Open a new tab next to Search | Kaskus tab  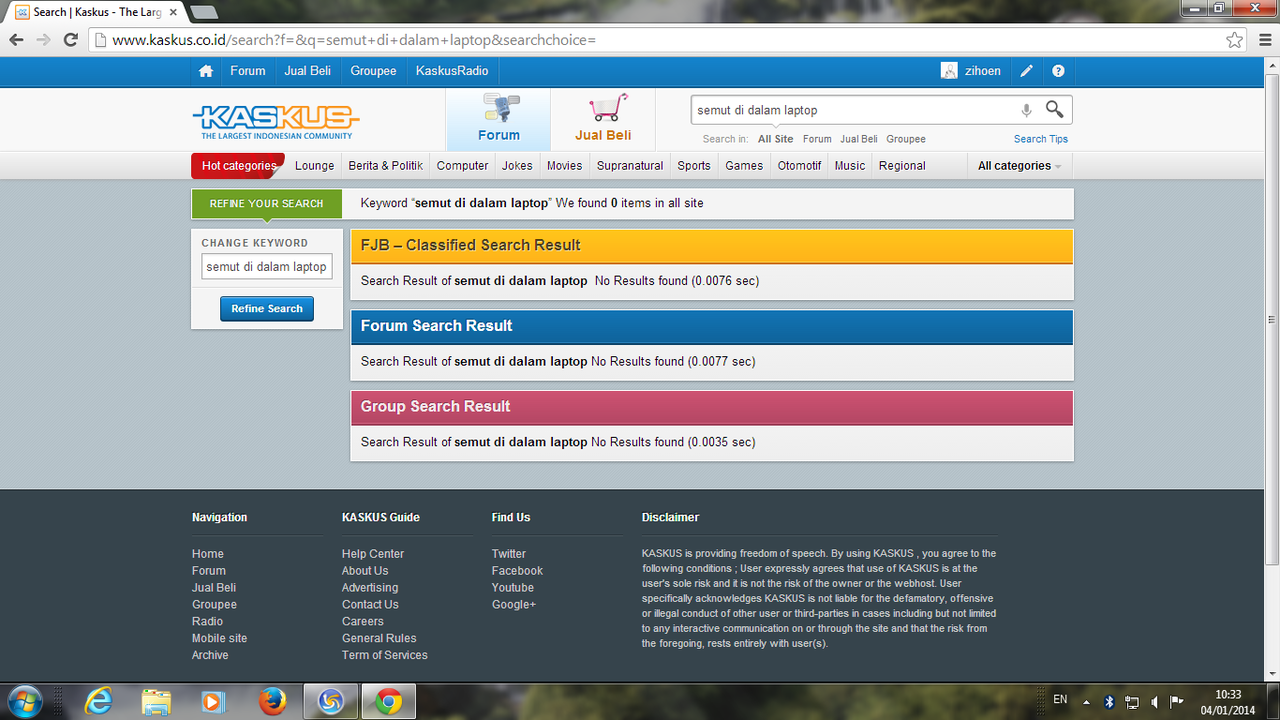click(204, 12)
